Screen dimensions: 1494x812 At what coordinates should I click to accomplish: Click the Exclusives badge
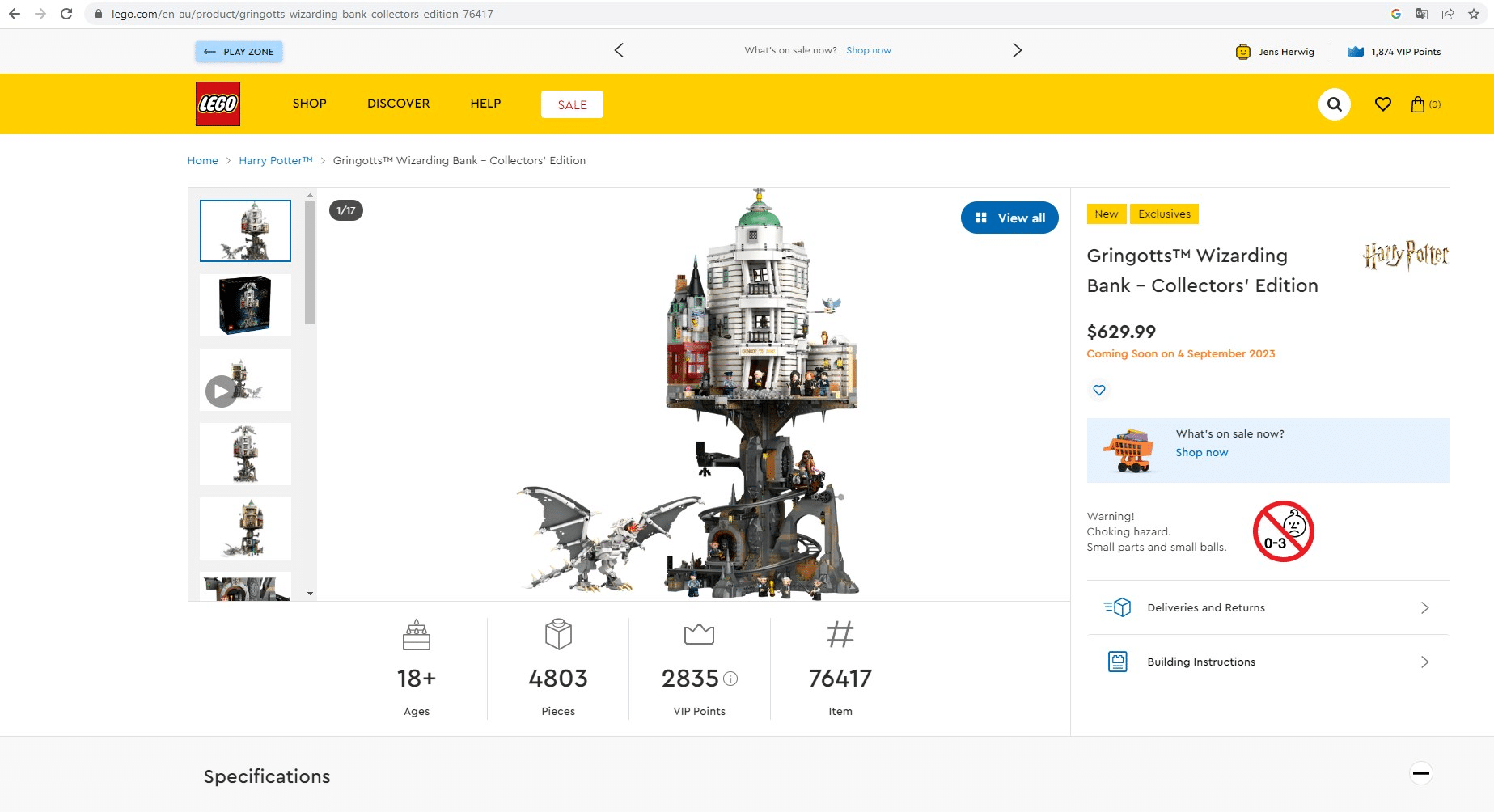tap(1164, 214)
